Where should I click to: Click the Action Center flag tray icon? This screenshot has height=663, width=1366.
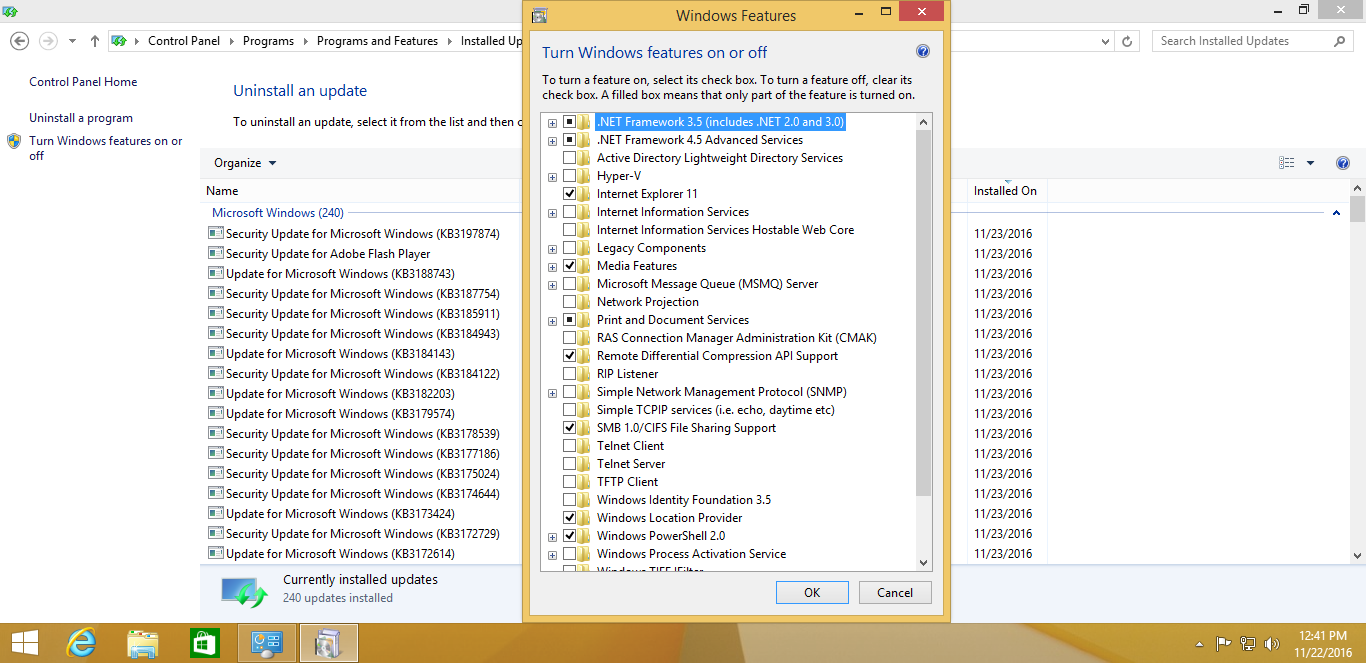[x=1223, y=644]
